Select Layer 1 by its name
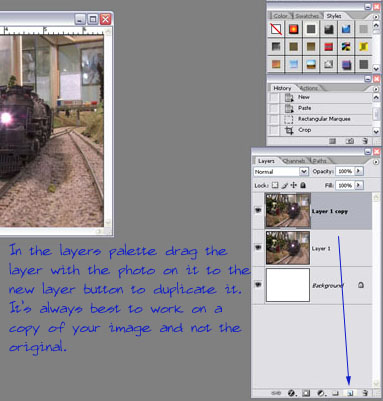The image size is (383, 401). pos(321,248)
